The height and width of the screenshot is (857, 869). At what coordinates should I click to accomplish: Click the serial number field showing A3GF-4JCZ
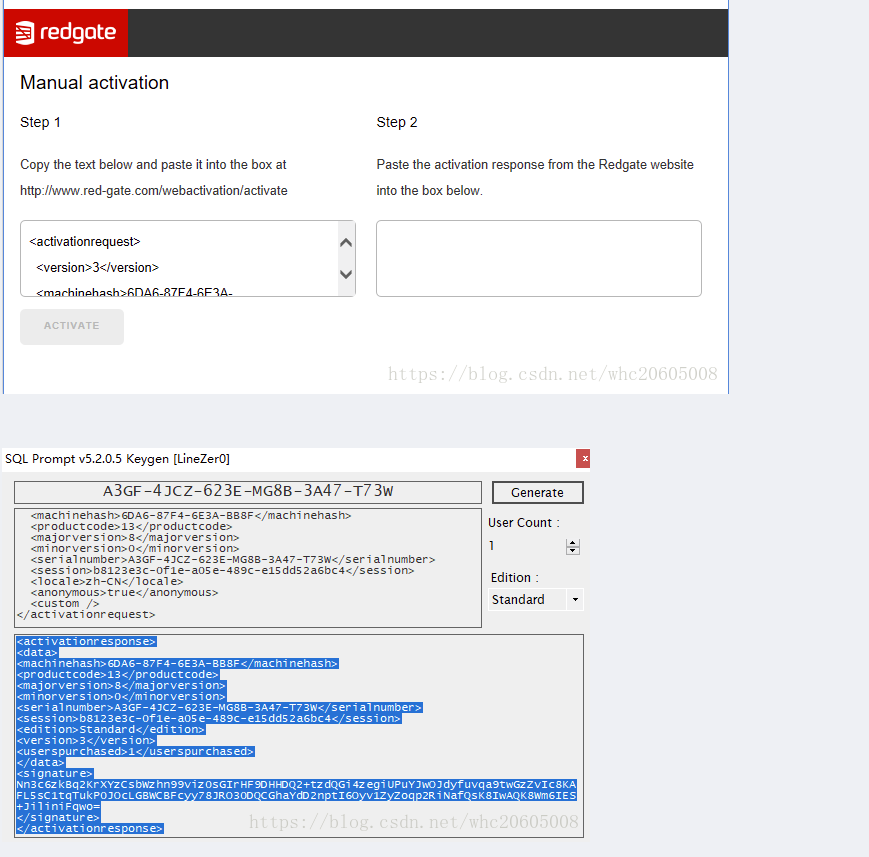(246, 492)
